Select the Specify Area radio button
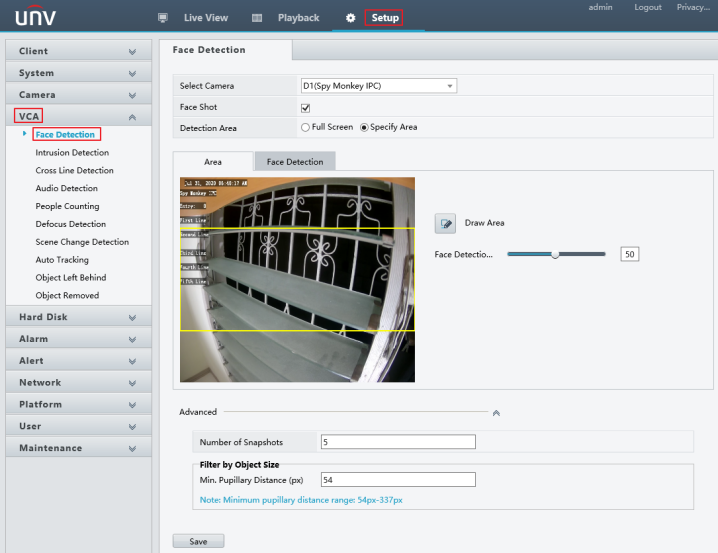Screen dimensions: 718x553 [364, 127]
